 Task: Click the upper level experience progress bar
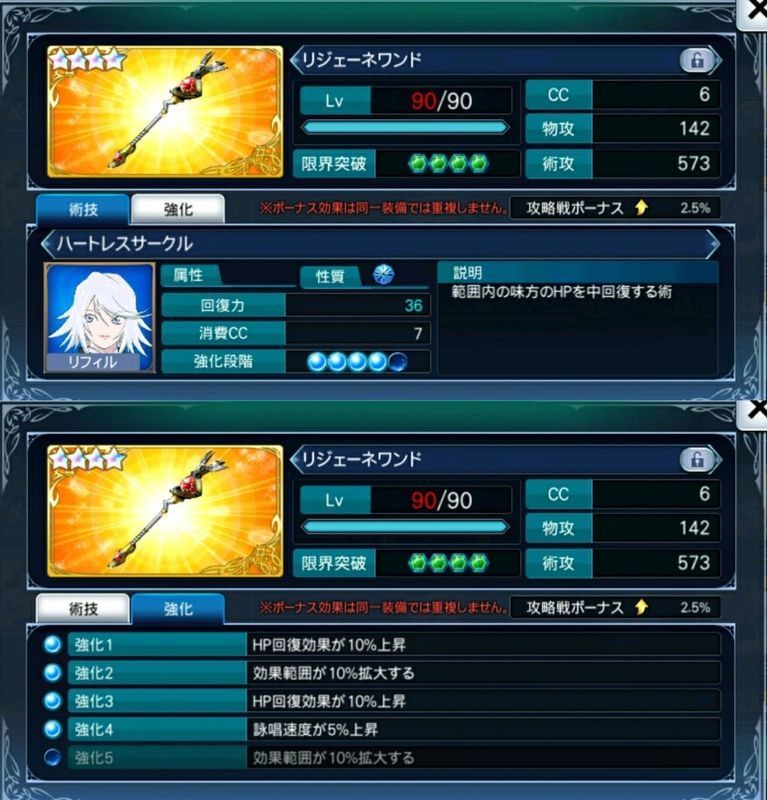click(x=405, y=127)
